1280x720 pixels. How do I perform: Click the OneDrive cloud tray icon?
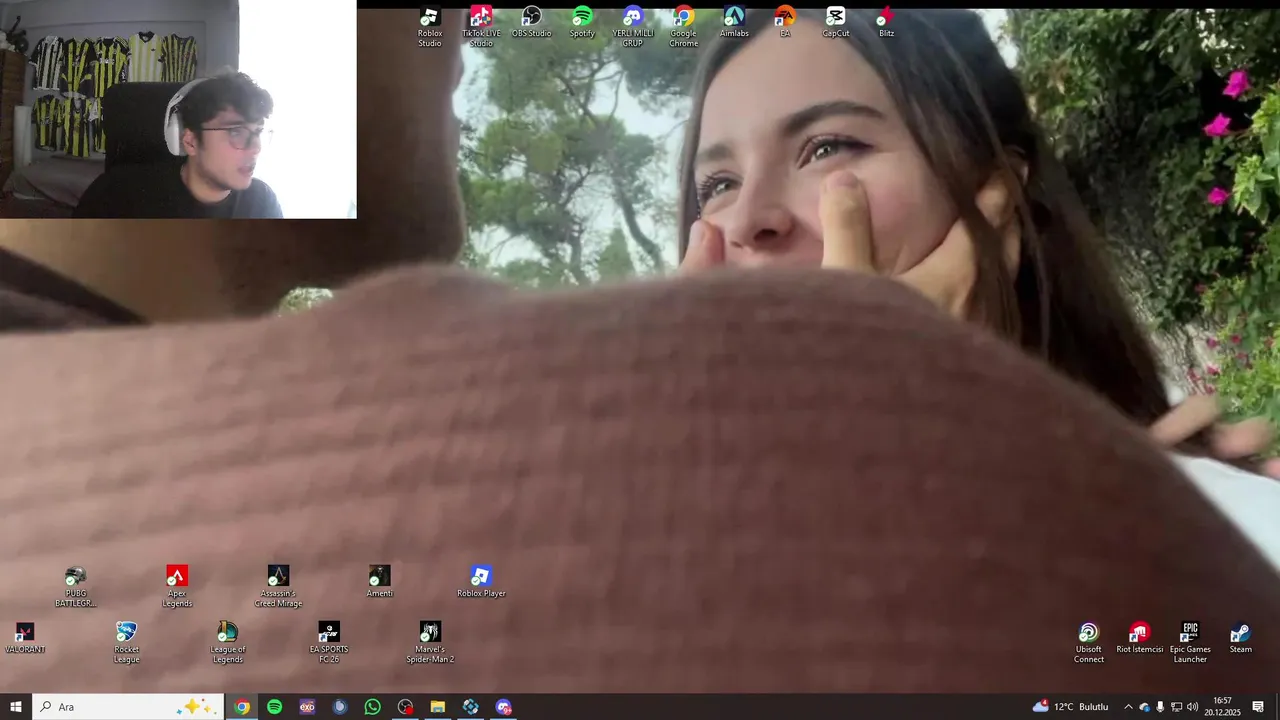point(1145,707)
